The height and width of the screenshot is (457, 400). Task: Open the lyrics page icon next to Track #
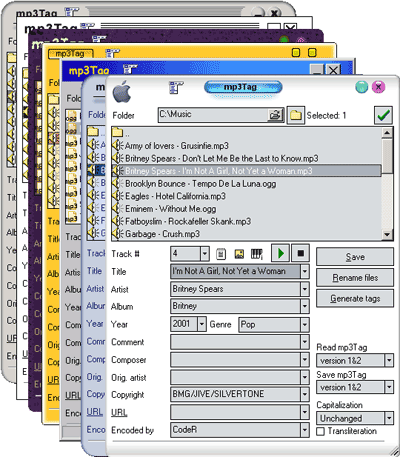[221, 254]
